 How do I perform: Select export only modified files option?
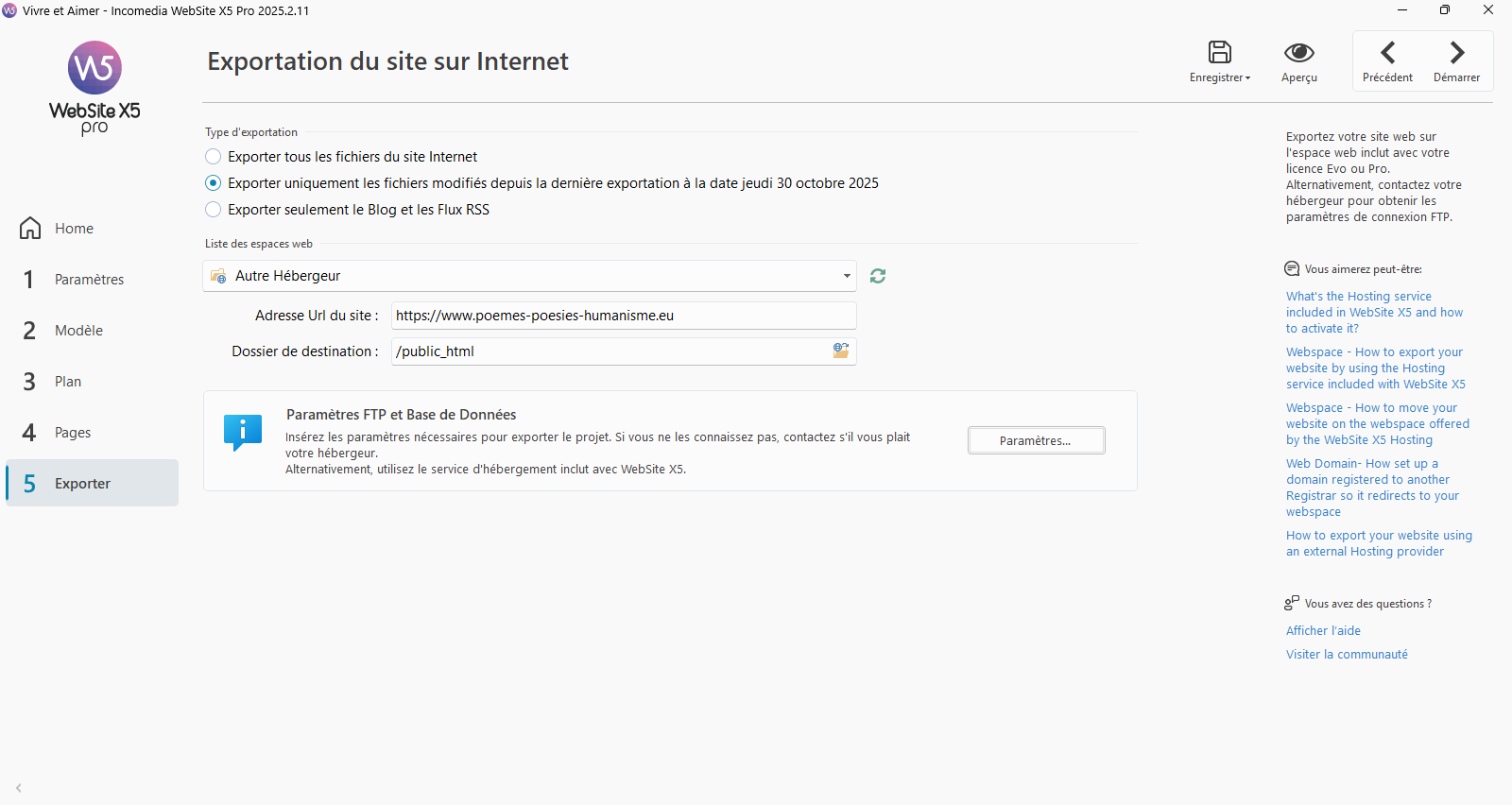214,183
